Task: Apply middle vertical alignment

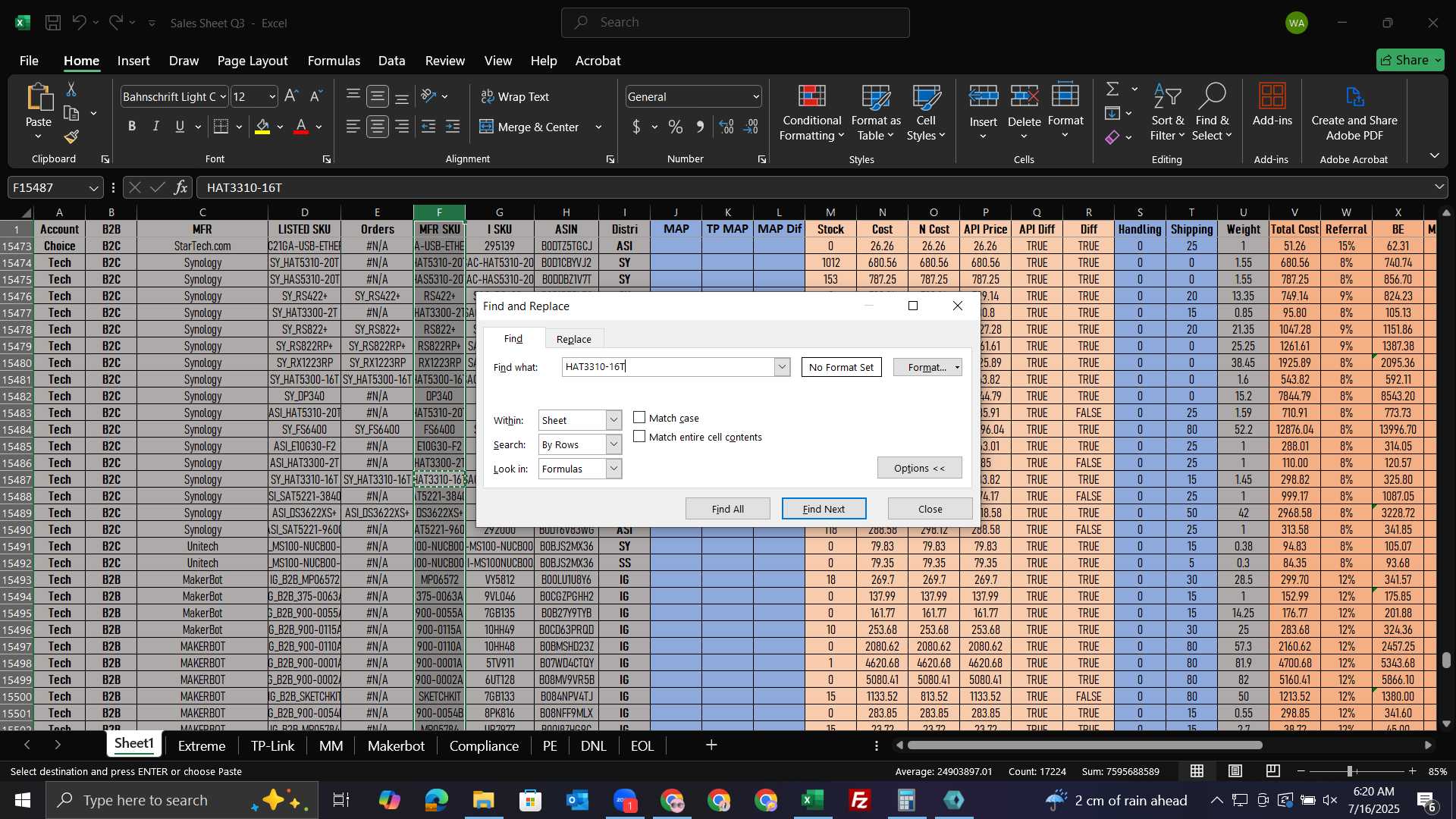Action: click(x=378, y=96)
